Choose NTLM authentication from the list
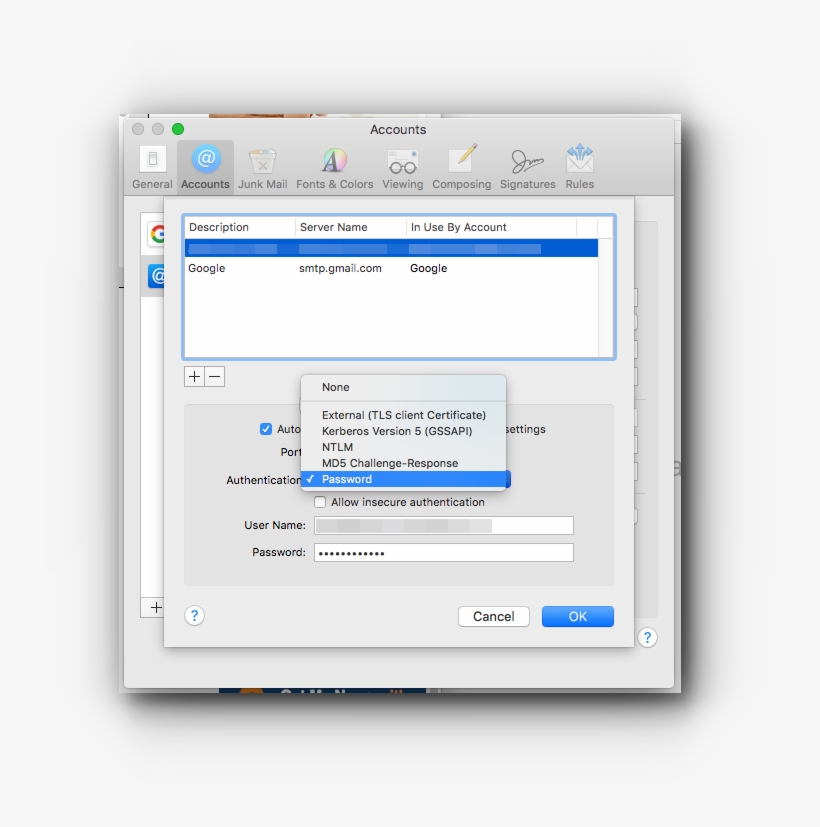 [336, 447]
